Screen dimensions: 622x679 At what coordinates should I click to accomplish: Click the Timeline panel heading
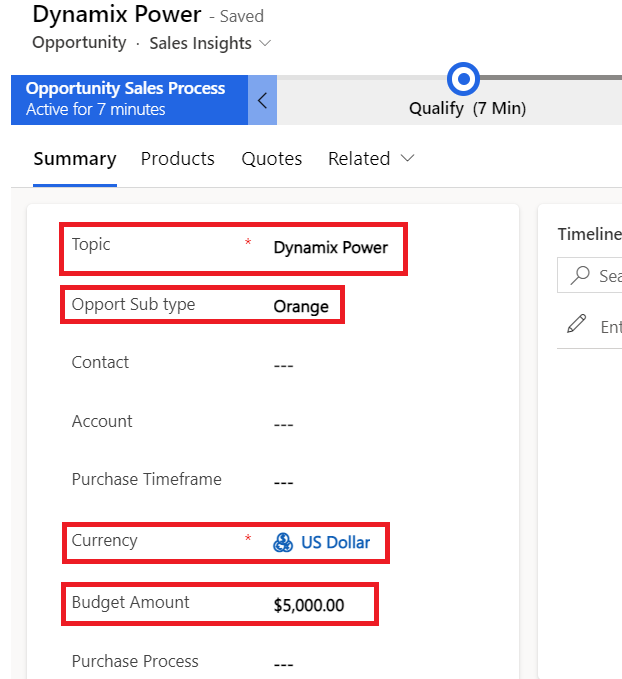click(590, 234)
